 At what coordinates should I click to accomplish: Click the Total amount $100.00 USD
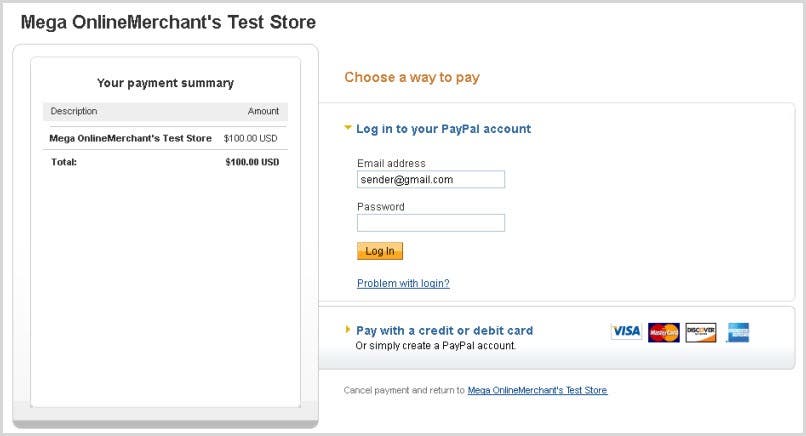click(x=252, y=161)
